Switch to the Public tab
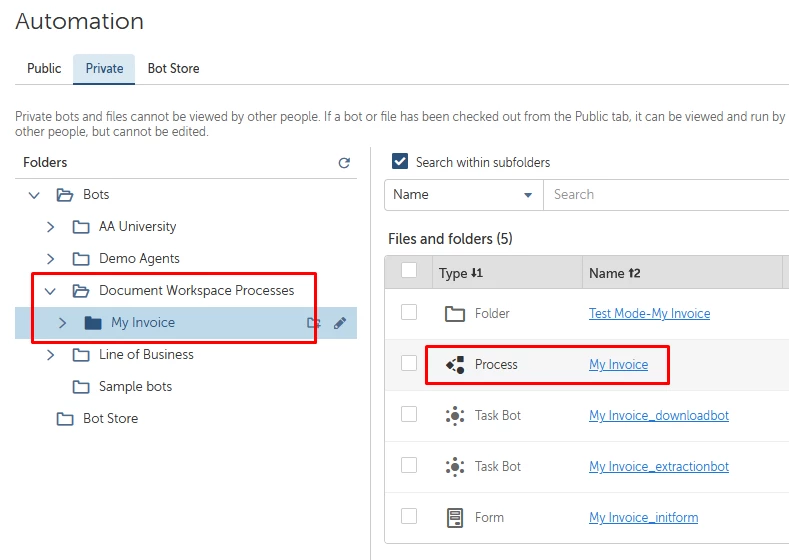This screenshot has height=560, width=789. point(44,69)
